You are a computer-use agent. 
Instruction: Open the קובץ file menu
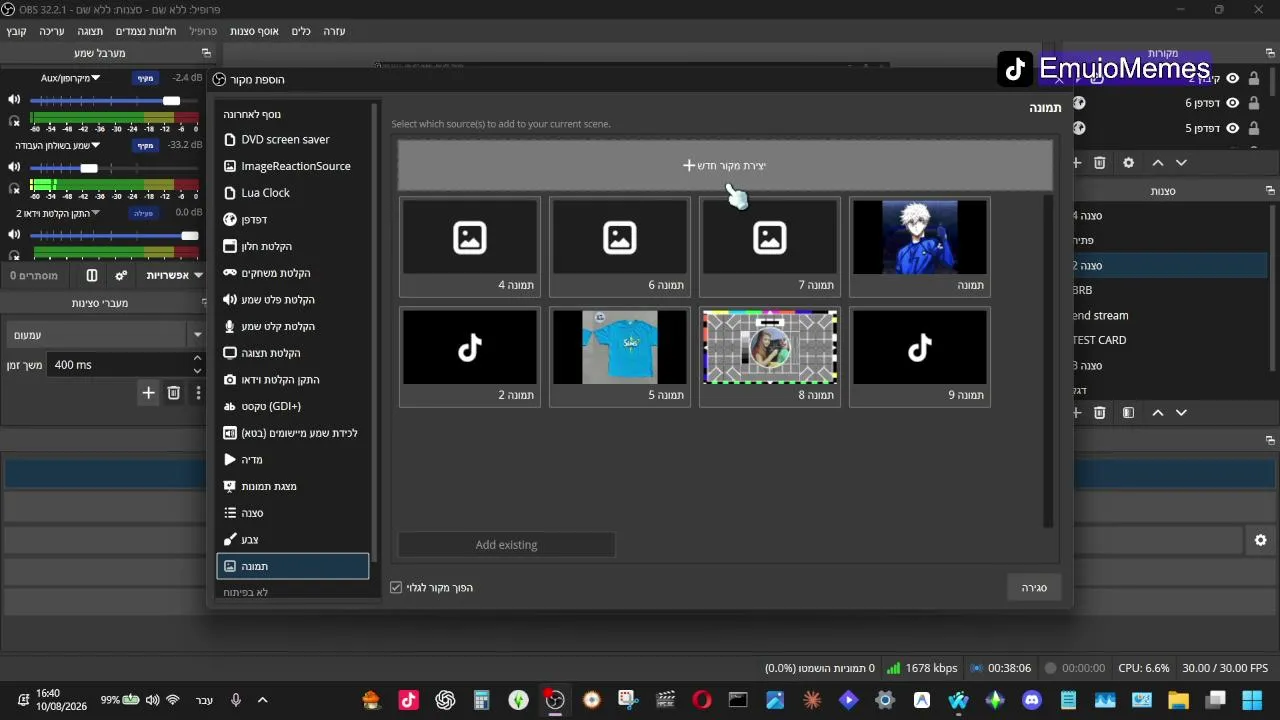[x=17, y=31]
